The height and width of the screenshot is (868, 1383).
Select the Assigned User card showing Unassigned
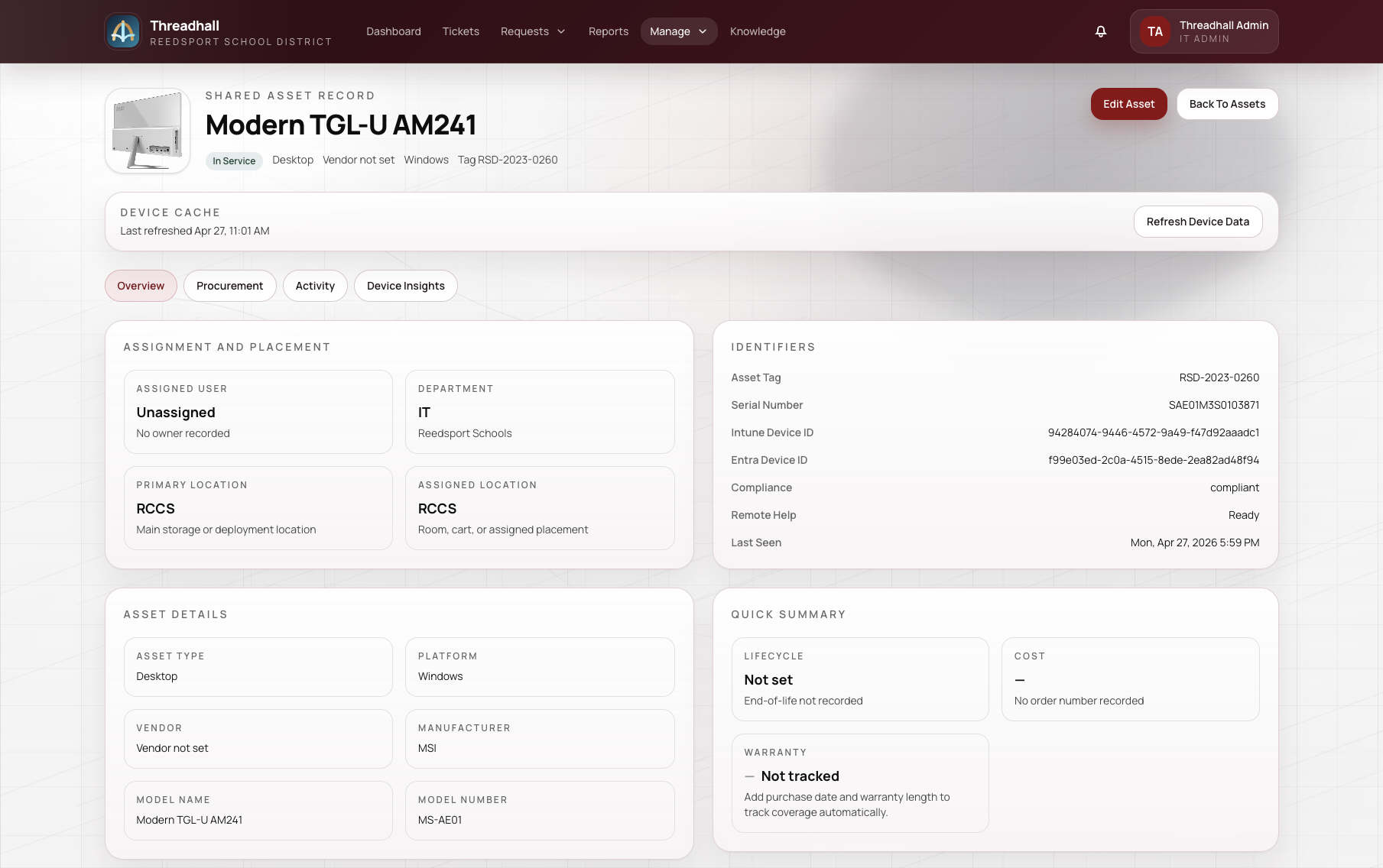point(258,412)
